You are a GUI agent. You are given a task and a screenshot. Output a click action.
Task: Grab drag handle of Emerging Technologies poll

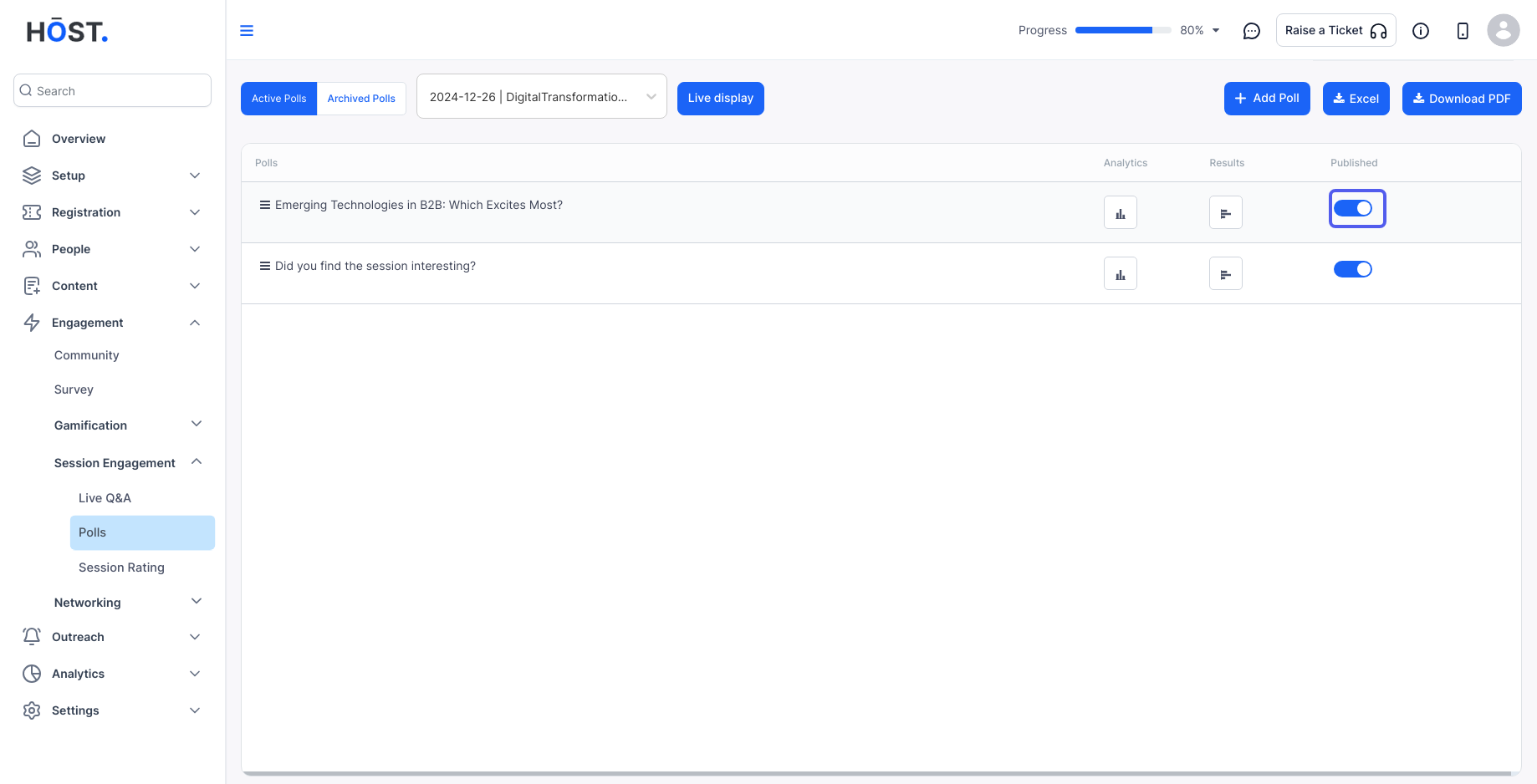pyautogui.click(x=265, y=205)
